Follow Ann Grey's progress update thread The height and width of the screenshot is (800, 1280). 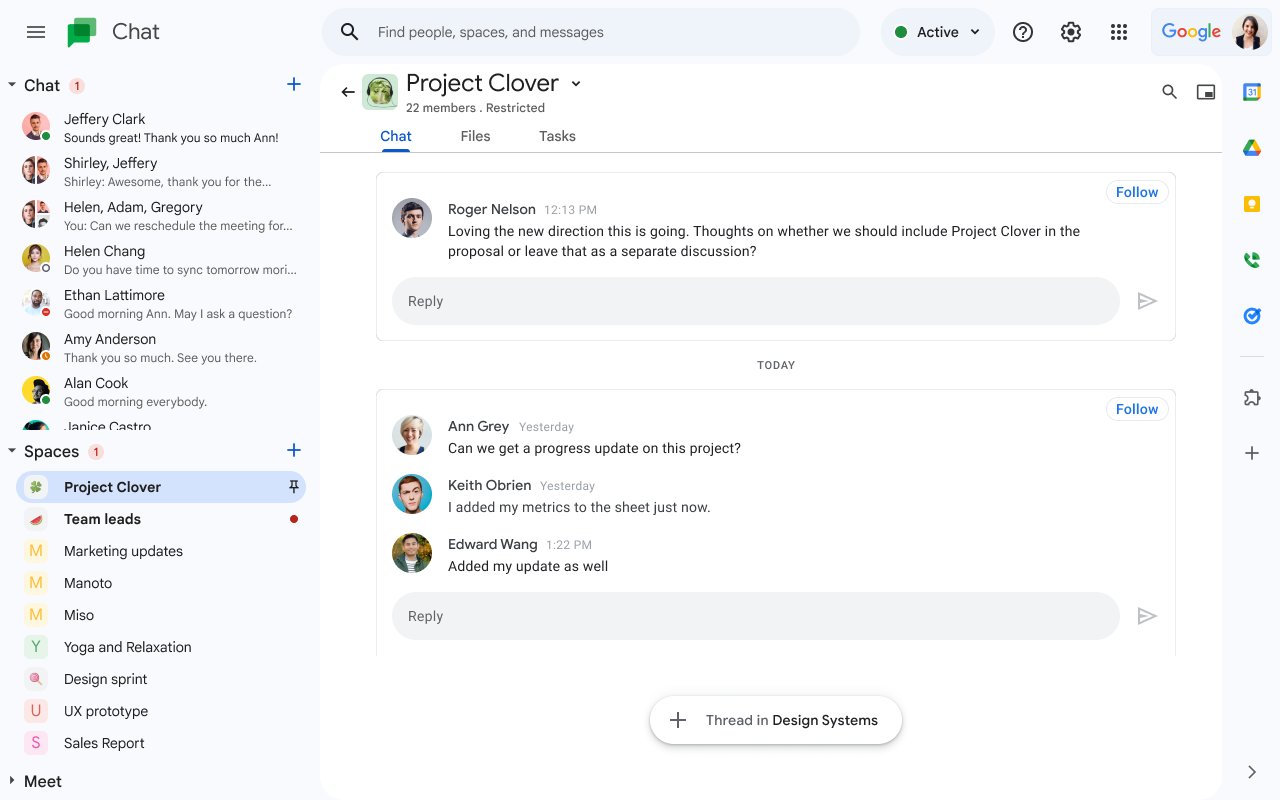click(x=1136, y=409)
